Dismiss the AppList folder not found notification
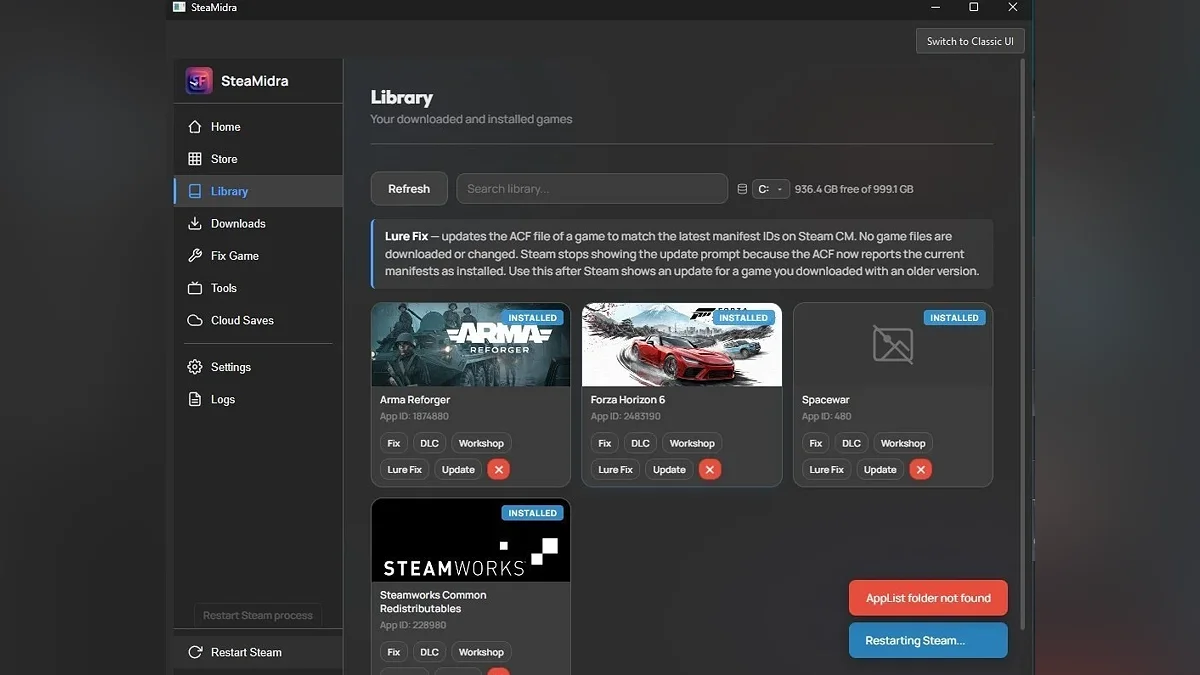This screenshot has height=675, width=1200. point(928,598)
